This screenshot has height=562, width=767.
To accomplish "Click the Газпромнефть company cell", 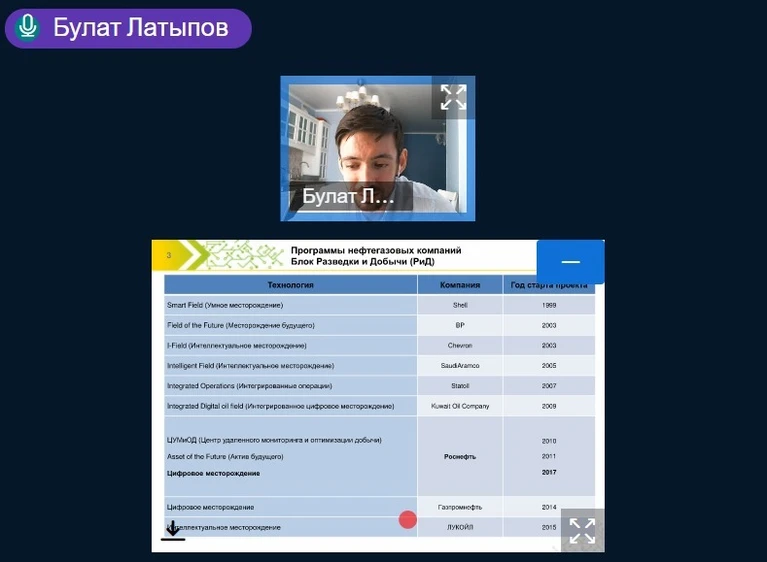I will click(x=460, y=507).
